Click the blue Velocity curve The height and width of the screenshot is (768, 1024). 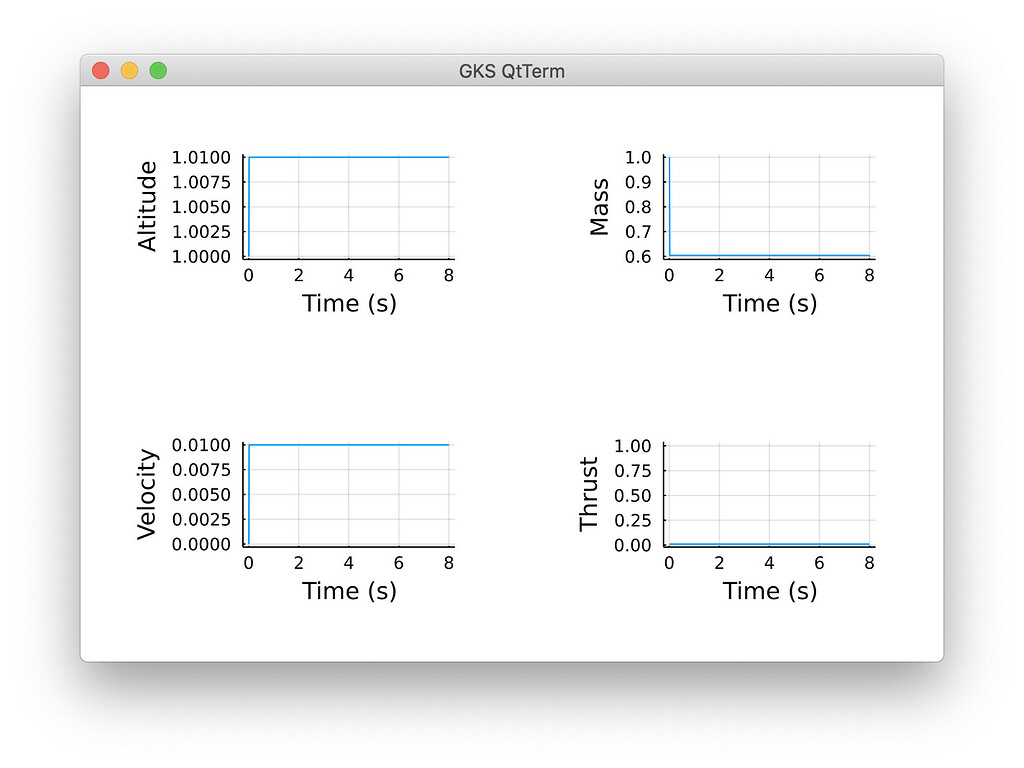tap(350, 445)
